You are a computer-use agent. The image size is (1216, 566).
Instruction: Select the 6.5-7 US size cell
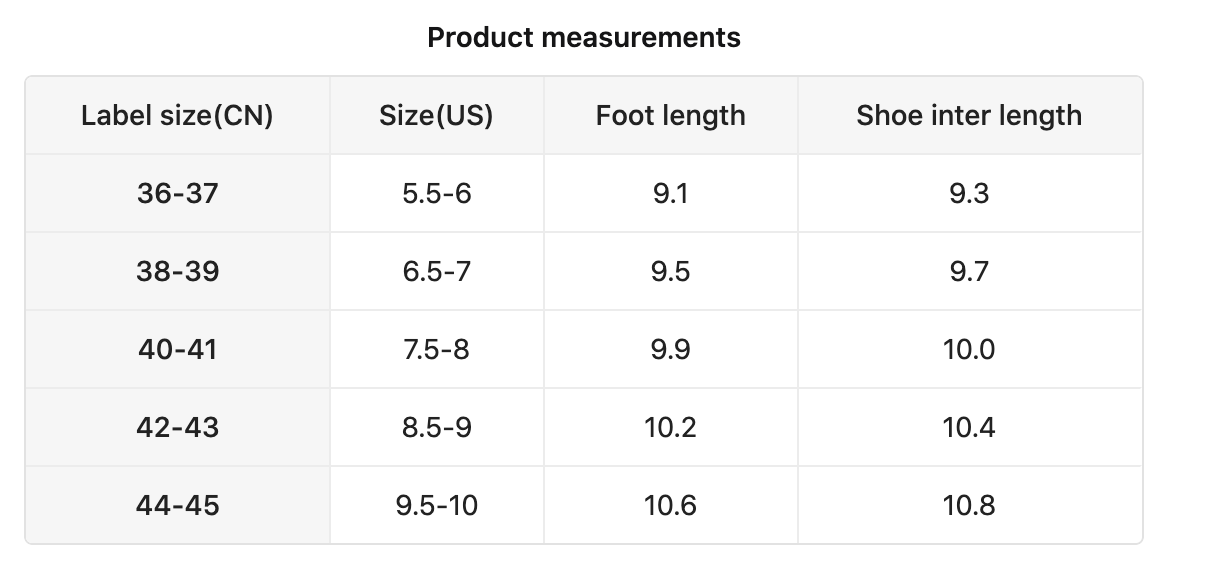[436, 271]
